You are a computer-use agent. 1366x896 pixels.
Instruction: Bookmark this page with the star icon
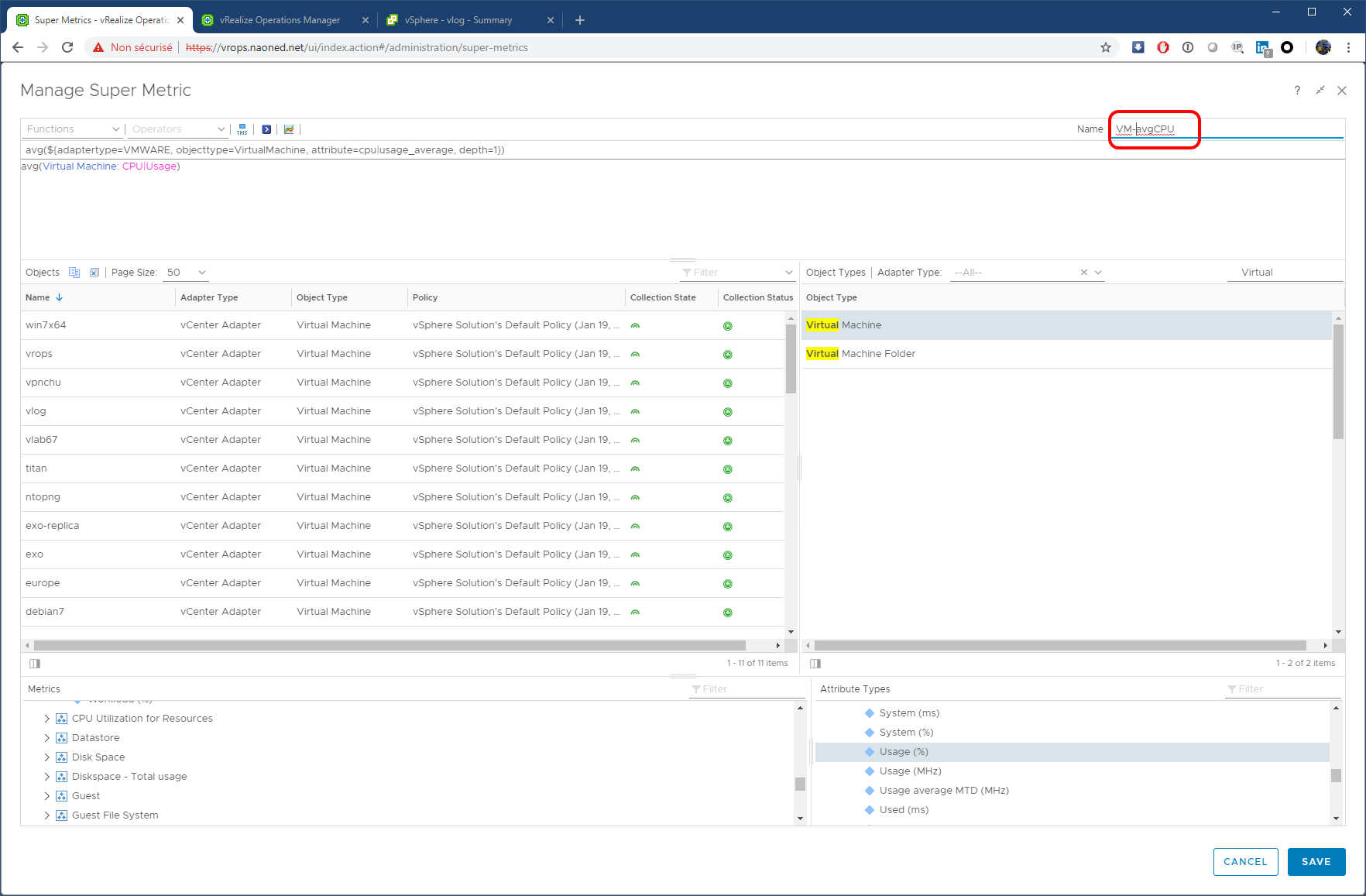pyautogui.click(x=1106, y=47)
